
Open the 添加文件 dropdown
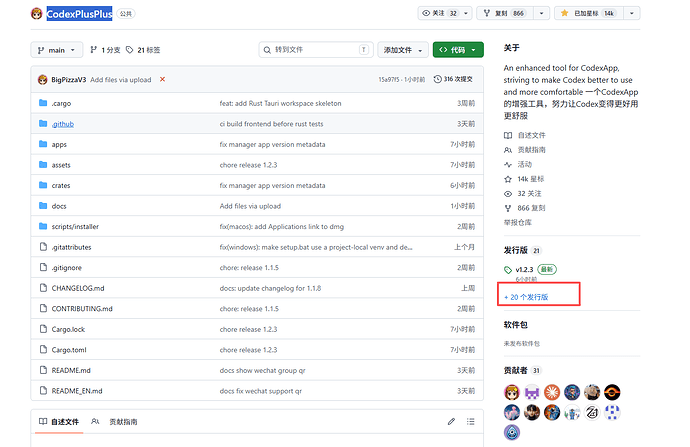tap(403, 50)
